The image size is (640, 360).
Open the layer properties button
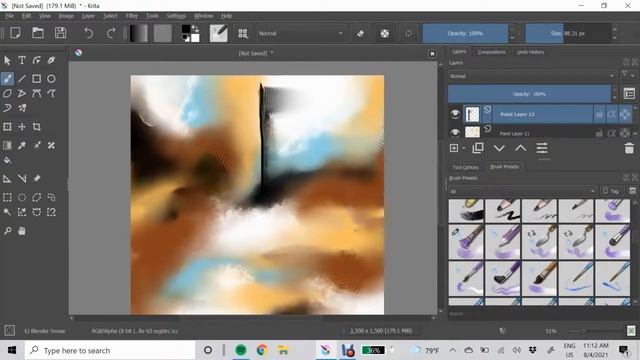[x=542, y=148]
